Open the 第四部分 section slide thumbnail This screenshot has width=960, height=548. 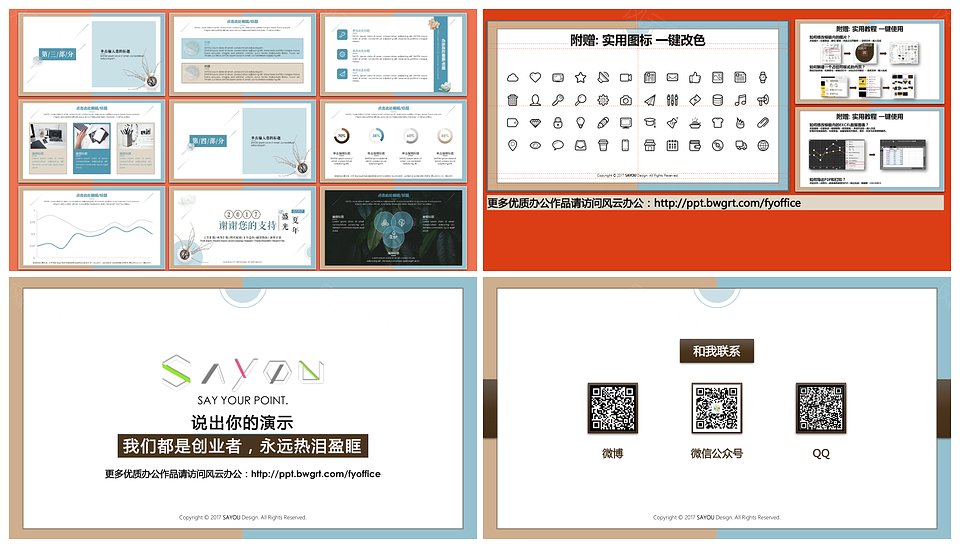click(x=242, y=141)
